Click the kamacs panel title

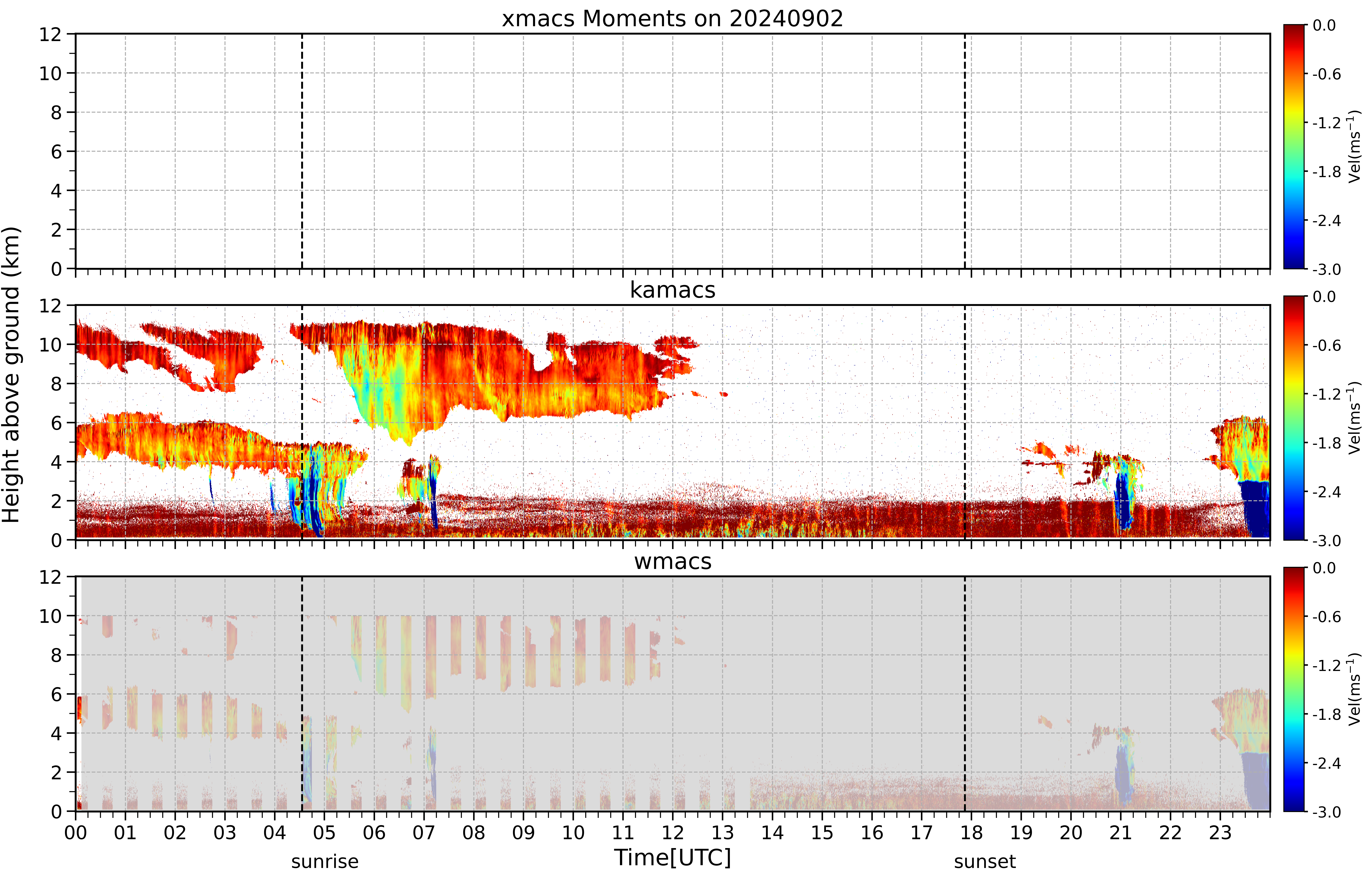click(x=673, y=290)
